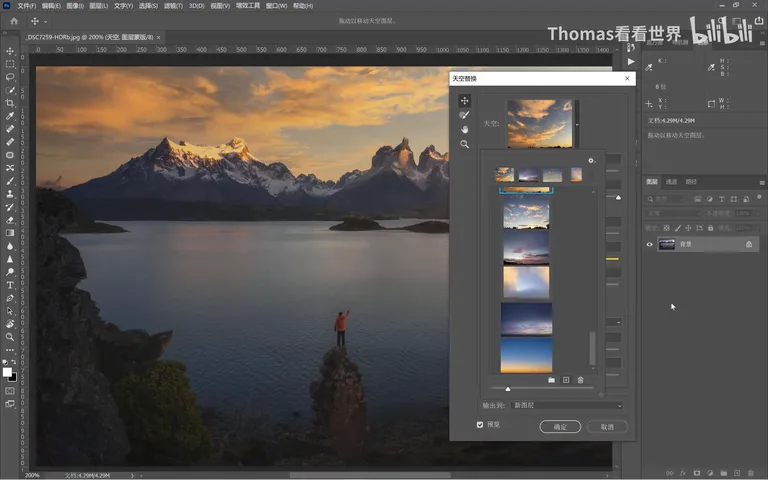Select the Eyedropper tool in left toolbar
The image size is (768, 480).
[x=10, y=116]
